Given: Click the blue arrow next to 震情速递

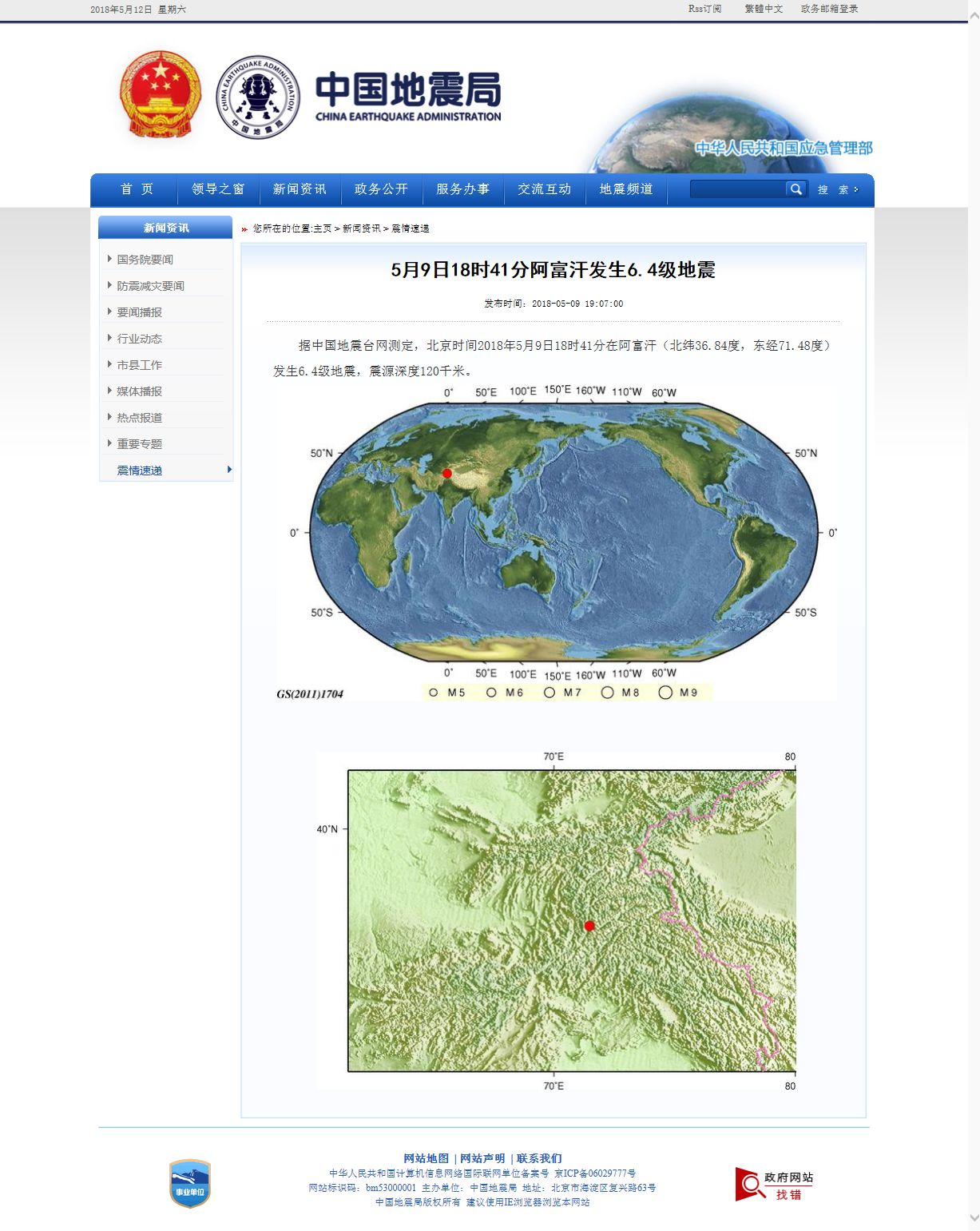Looking at the screenshot, I should 229,470.
